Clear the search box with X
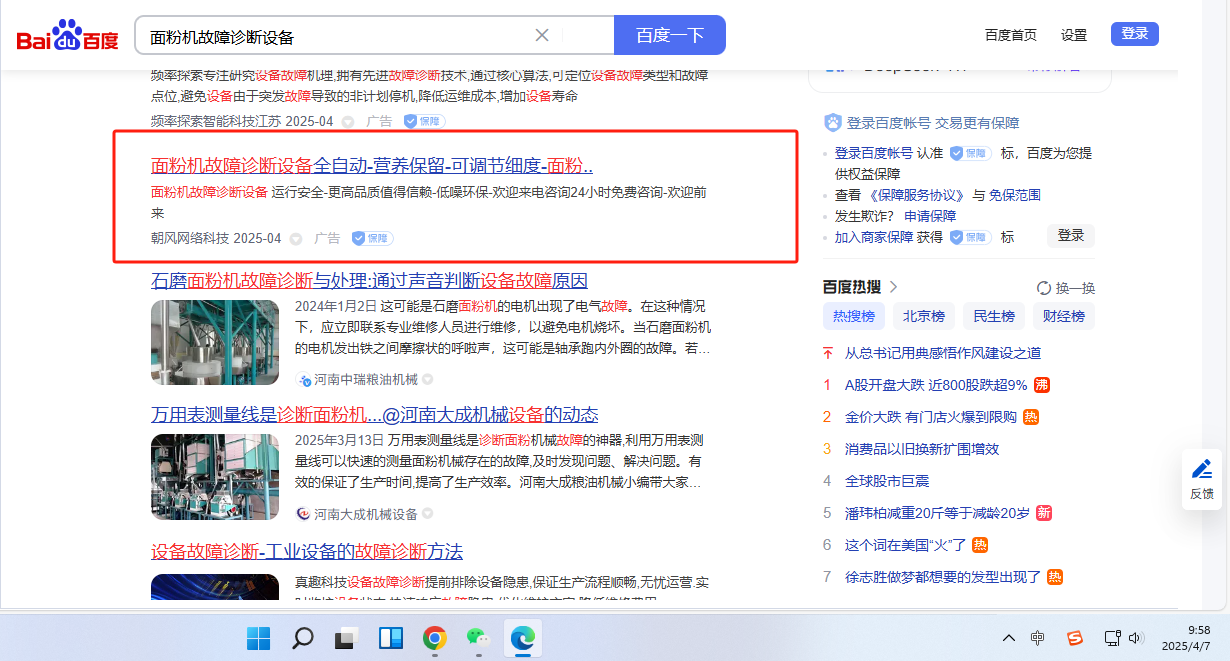This screenshot has height=661, width=1230. point(542,35)
